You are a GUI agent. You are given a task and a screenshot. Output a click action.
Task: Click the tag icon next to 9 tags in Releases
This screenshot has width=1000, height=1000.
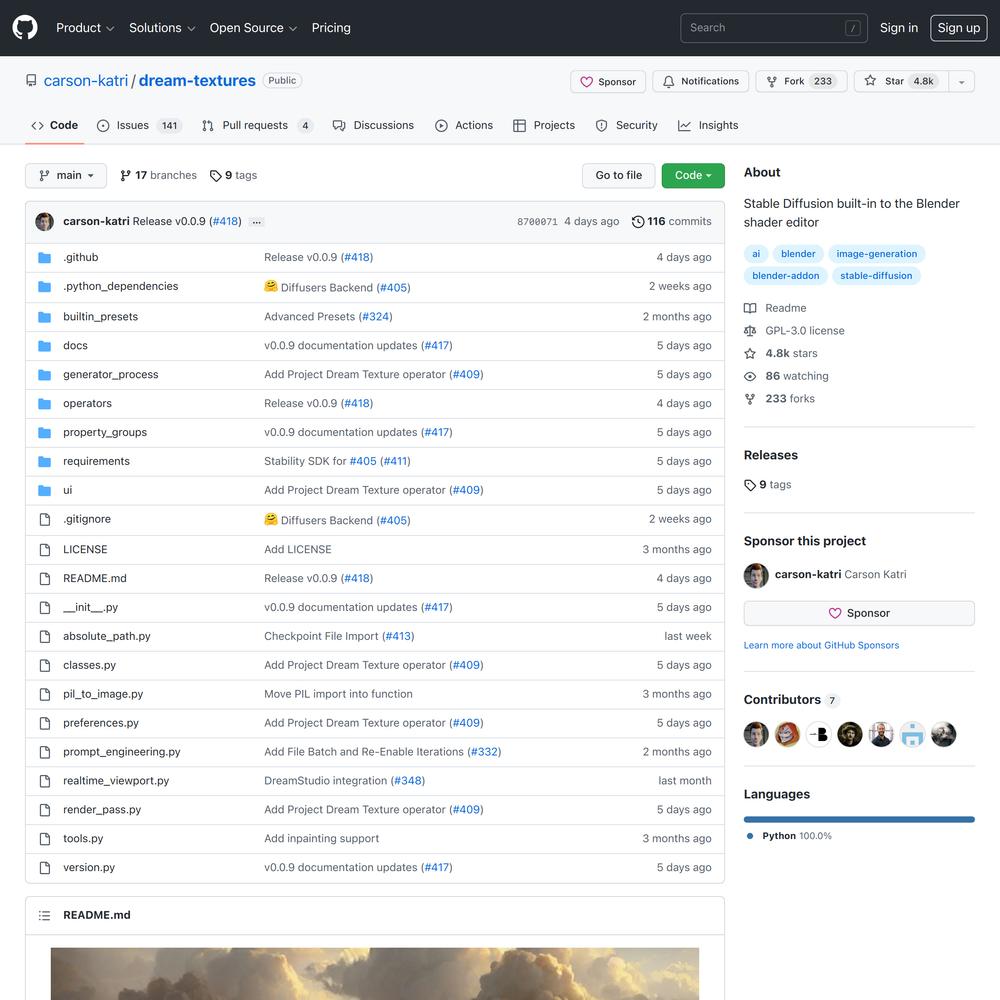point(750,485)
